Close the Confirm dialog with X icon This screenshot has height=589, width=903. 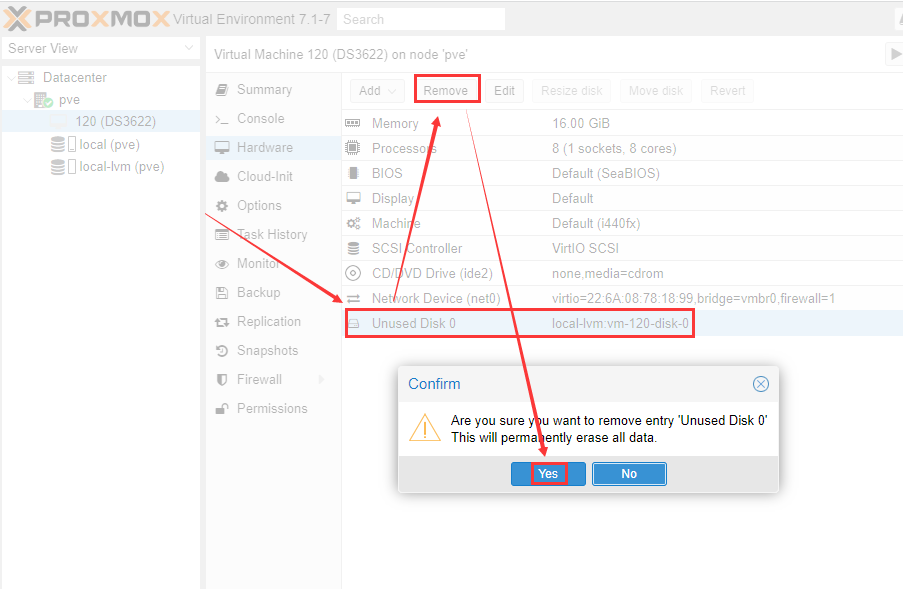761,384
